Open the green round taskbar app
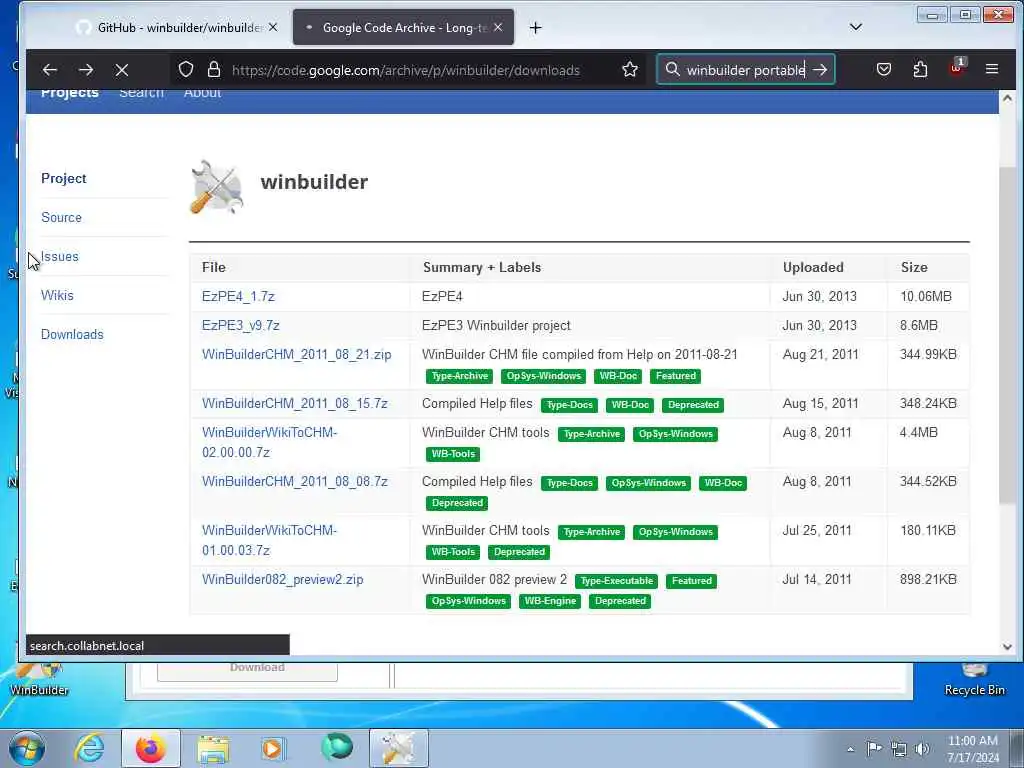This screenshot has height=768, width=1024. tap(337, 747)
